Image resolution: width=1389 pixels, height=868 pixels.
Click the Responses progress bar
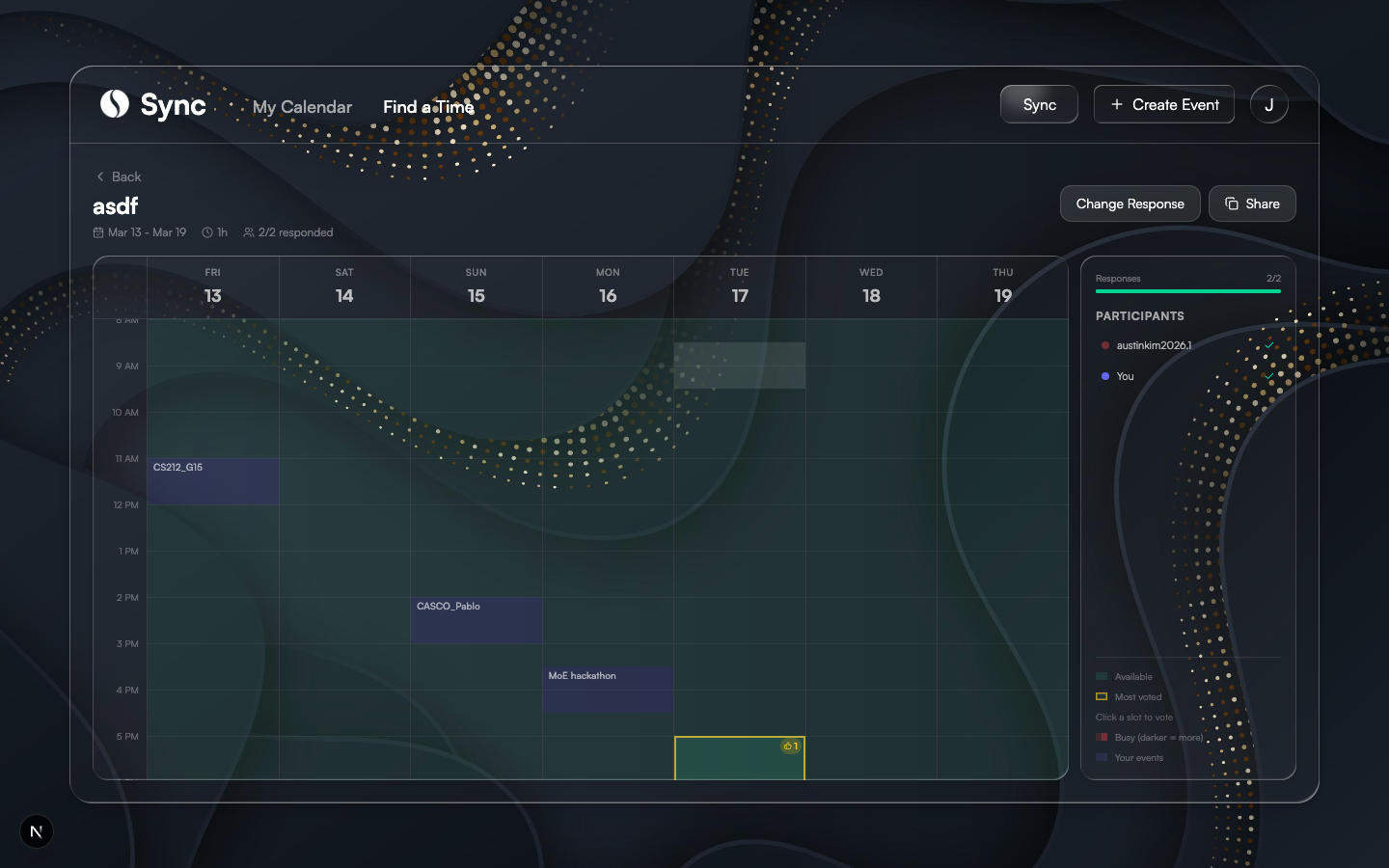coord(1187,290)
